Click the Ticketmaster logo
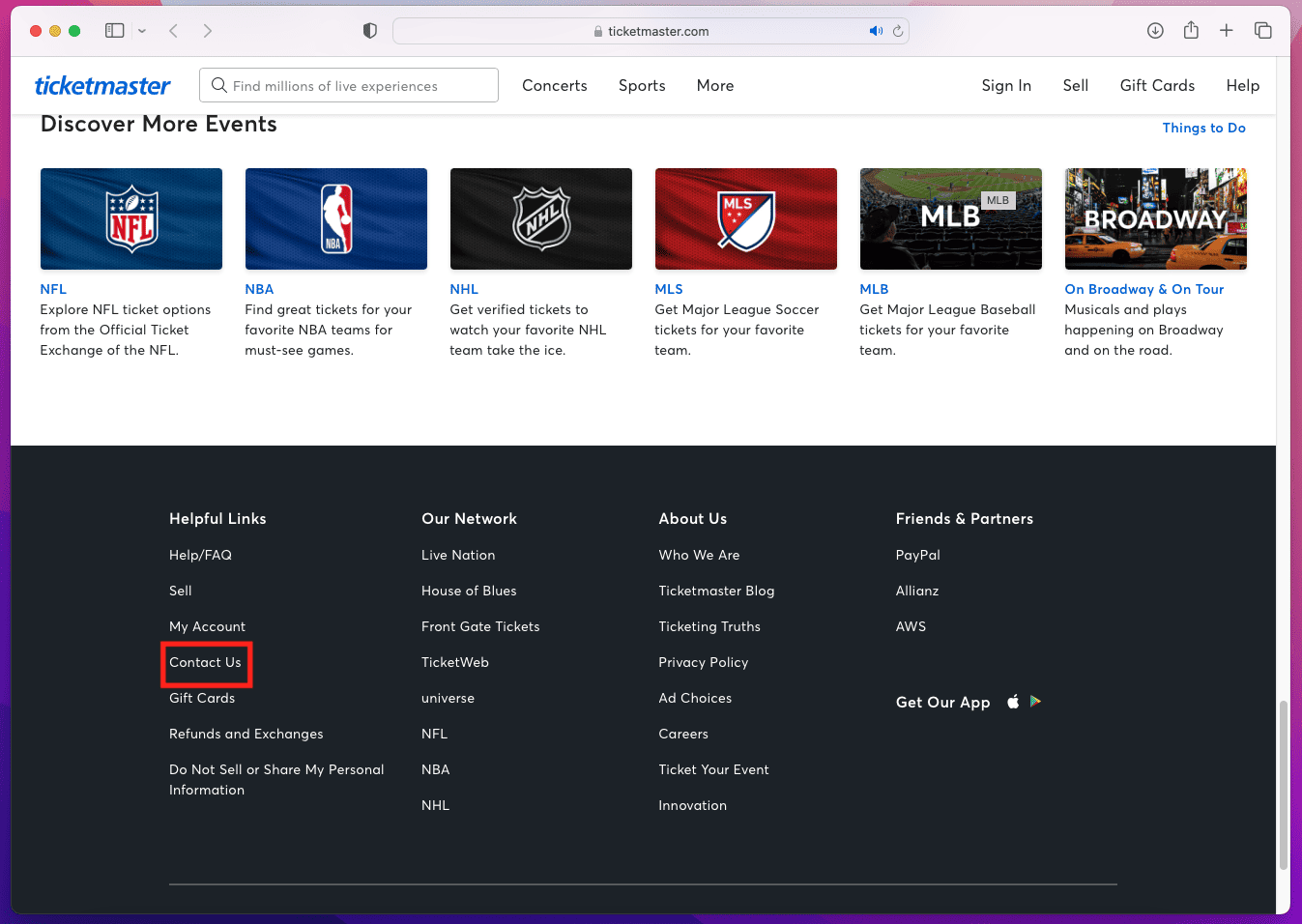 [x=102, y=86]
